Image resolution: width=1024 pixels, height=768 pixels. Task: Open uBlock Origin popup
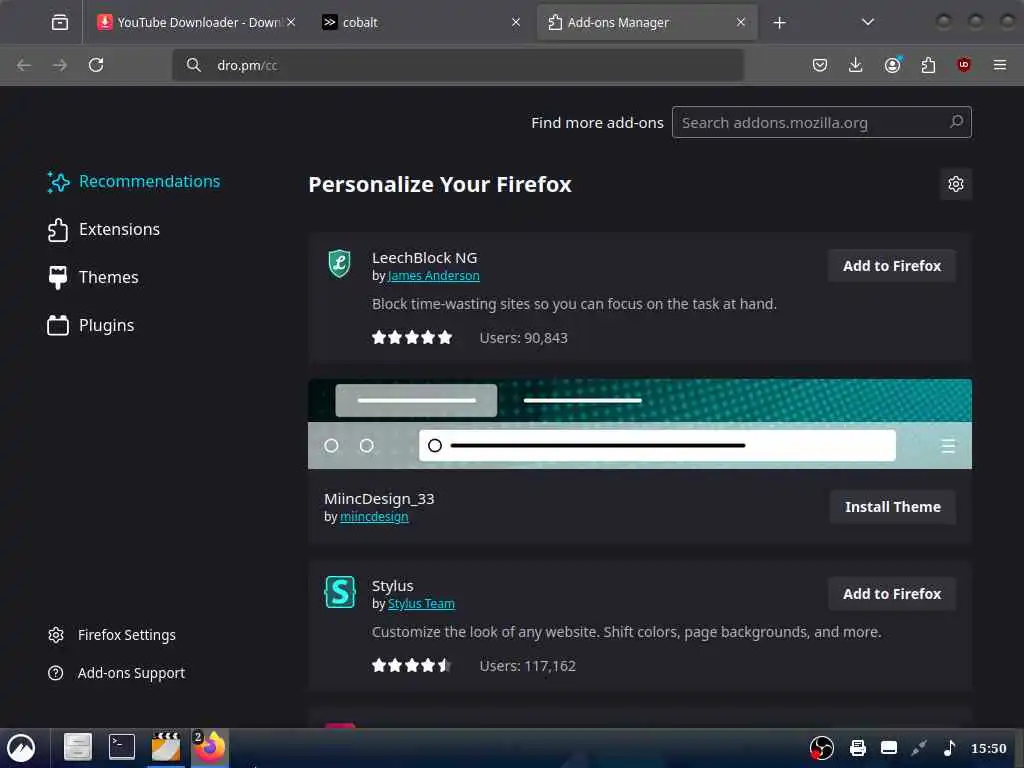[963, 65]
